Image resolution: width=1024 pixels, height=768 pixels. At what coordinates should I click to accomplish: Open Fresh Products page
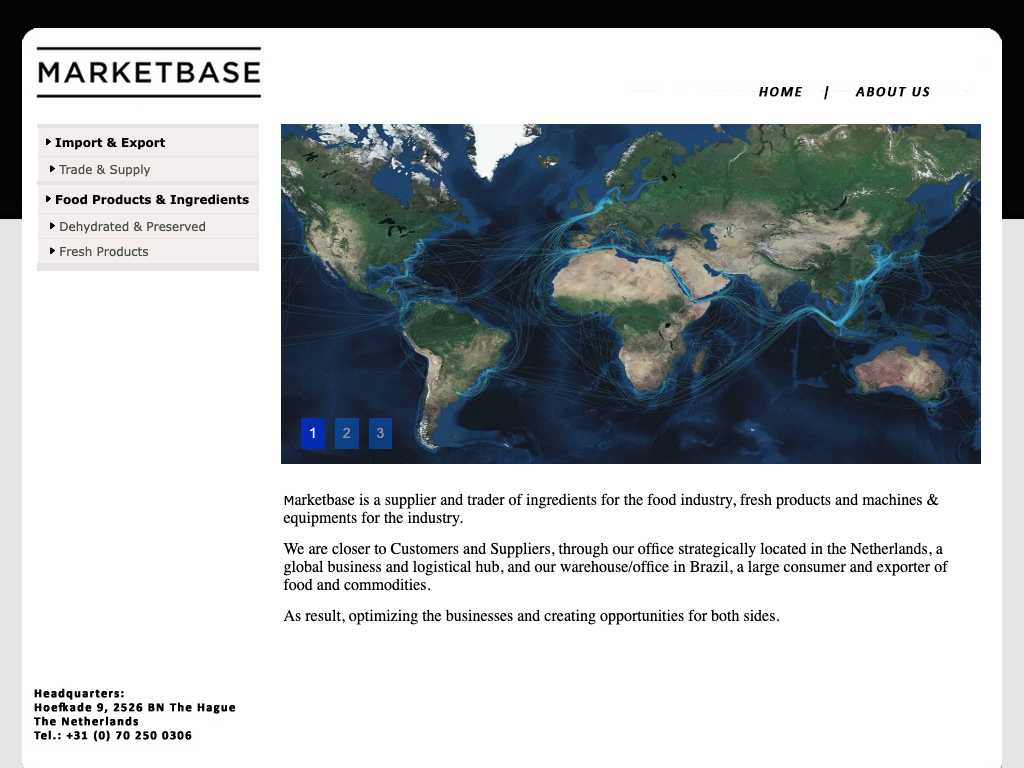click(x=104, y=252)
